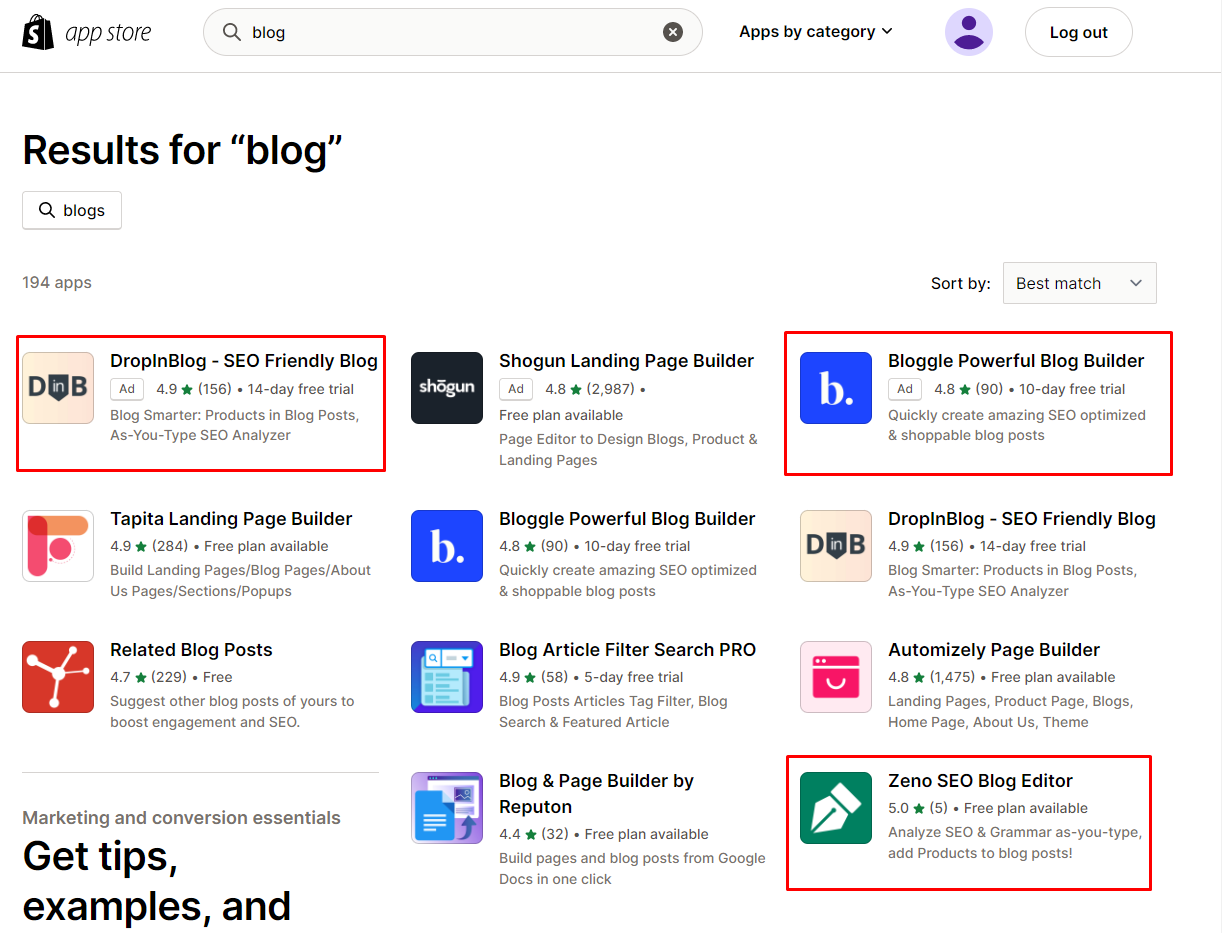Open the Shogun Landing Page Builder title
This screenshot has width=1222, height=933.
626,361
